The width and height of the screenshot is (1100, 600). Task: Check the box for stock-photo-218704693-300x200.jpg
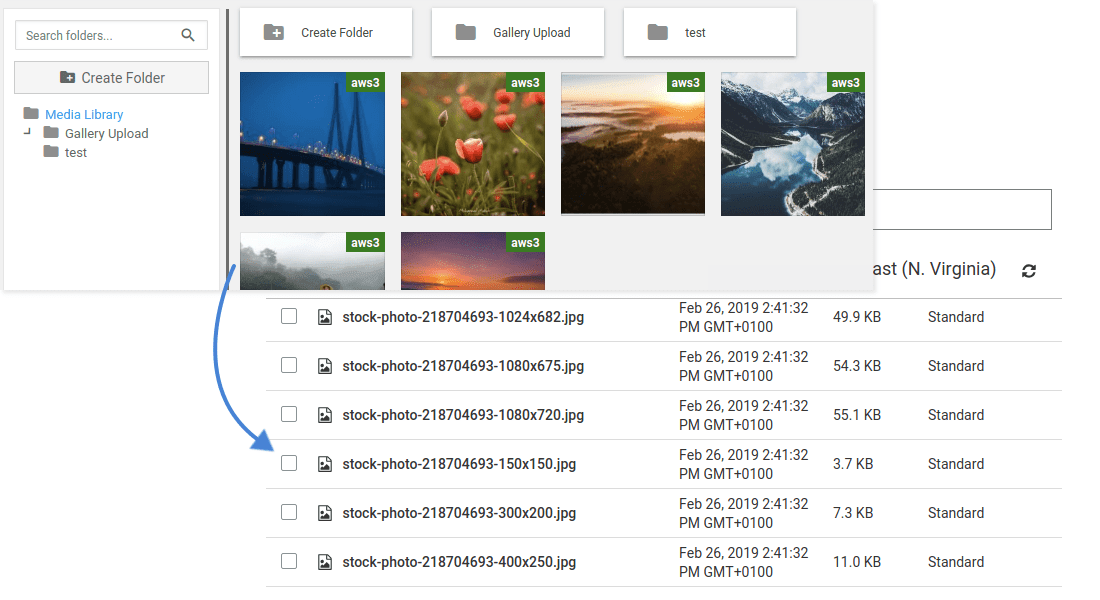tap(289, 512)
